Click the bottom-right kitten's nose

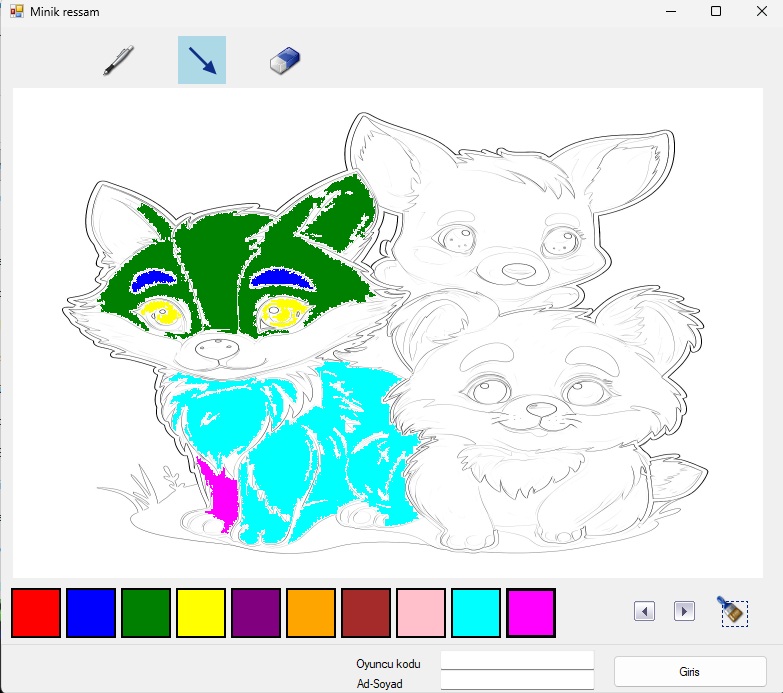pyautogui.click(x=541, y=410)
